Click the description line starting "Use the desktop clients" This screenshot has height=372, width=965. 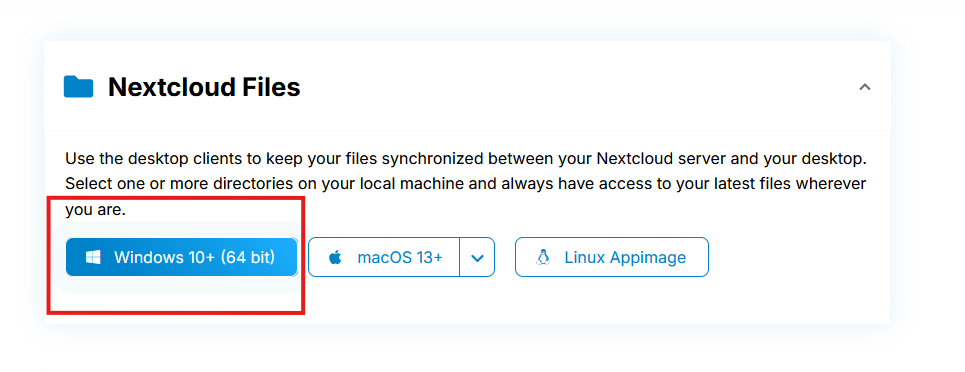[x=466, y=159]
